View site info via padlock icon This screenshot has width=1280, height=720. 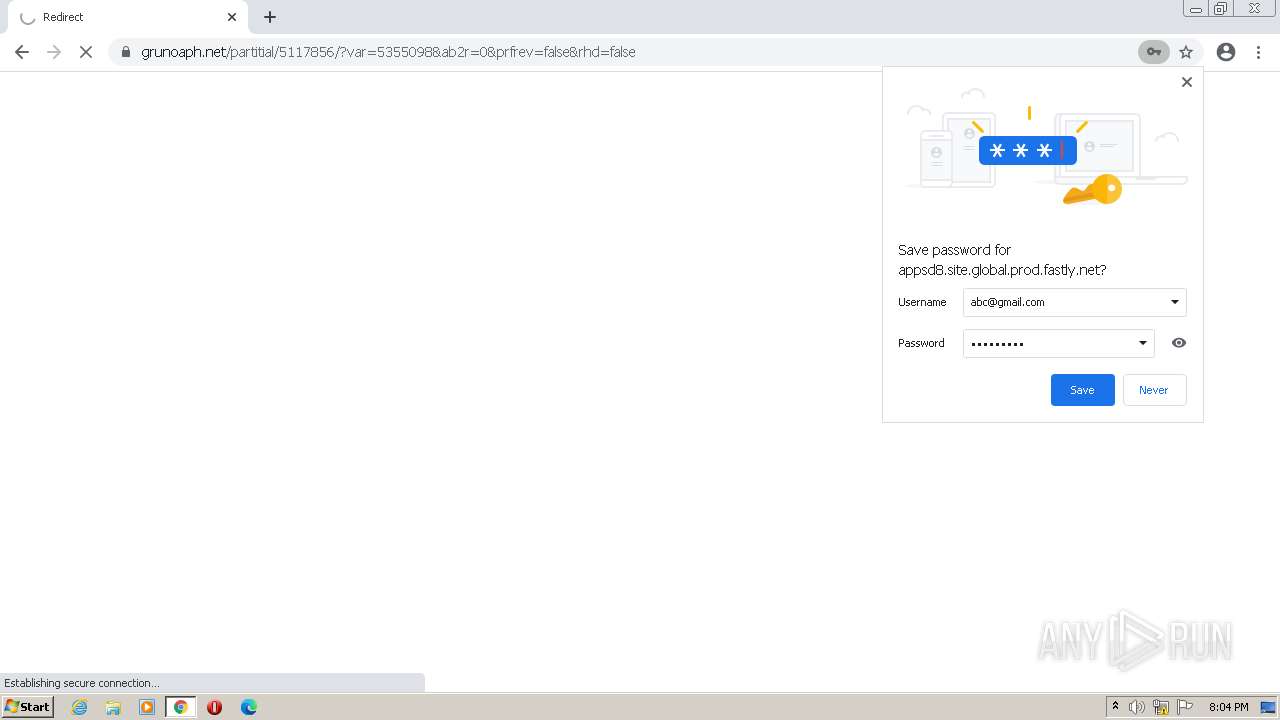(126, 52)
